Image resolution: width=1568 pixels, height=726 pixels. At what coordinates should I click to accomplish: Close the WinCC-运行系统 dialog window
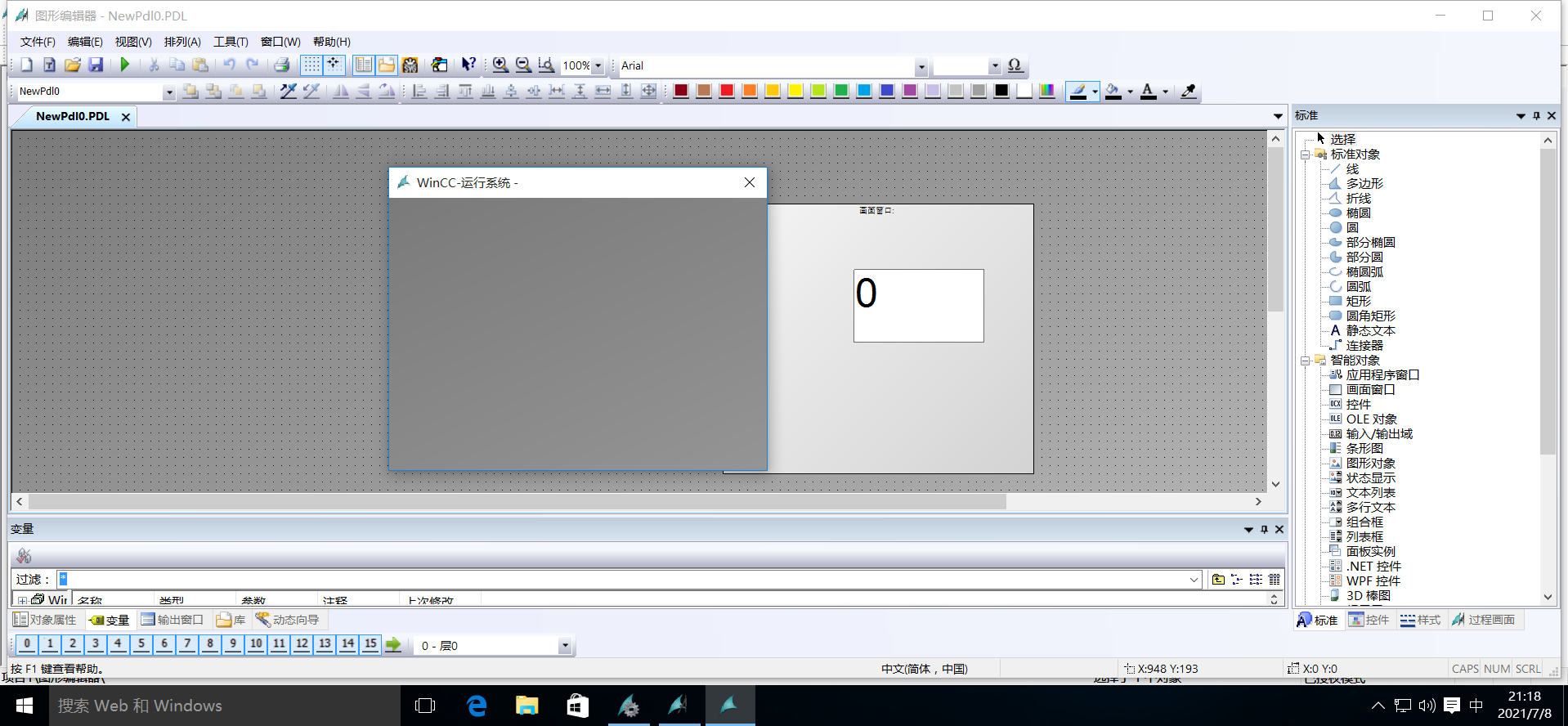(x=750, y=182)
